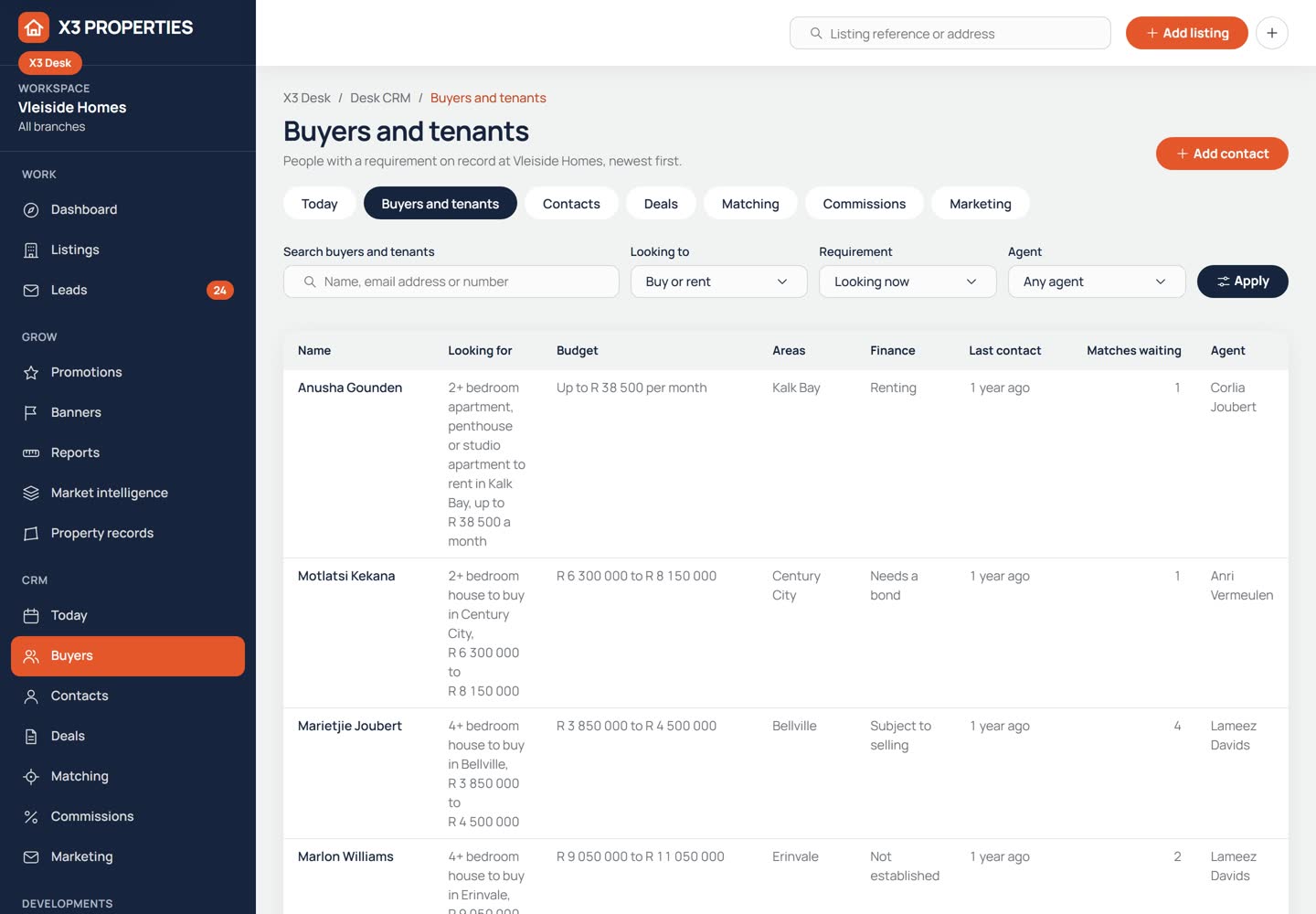
Task: Apply the buyer filters
Action: pyautogui.click(x=1242, y=282)
